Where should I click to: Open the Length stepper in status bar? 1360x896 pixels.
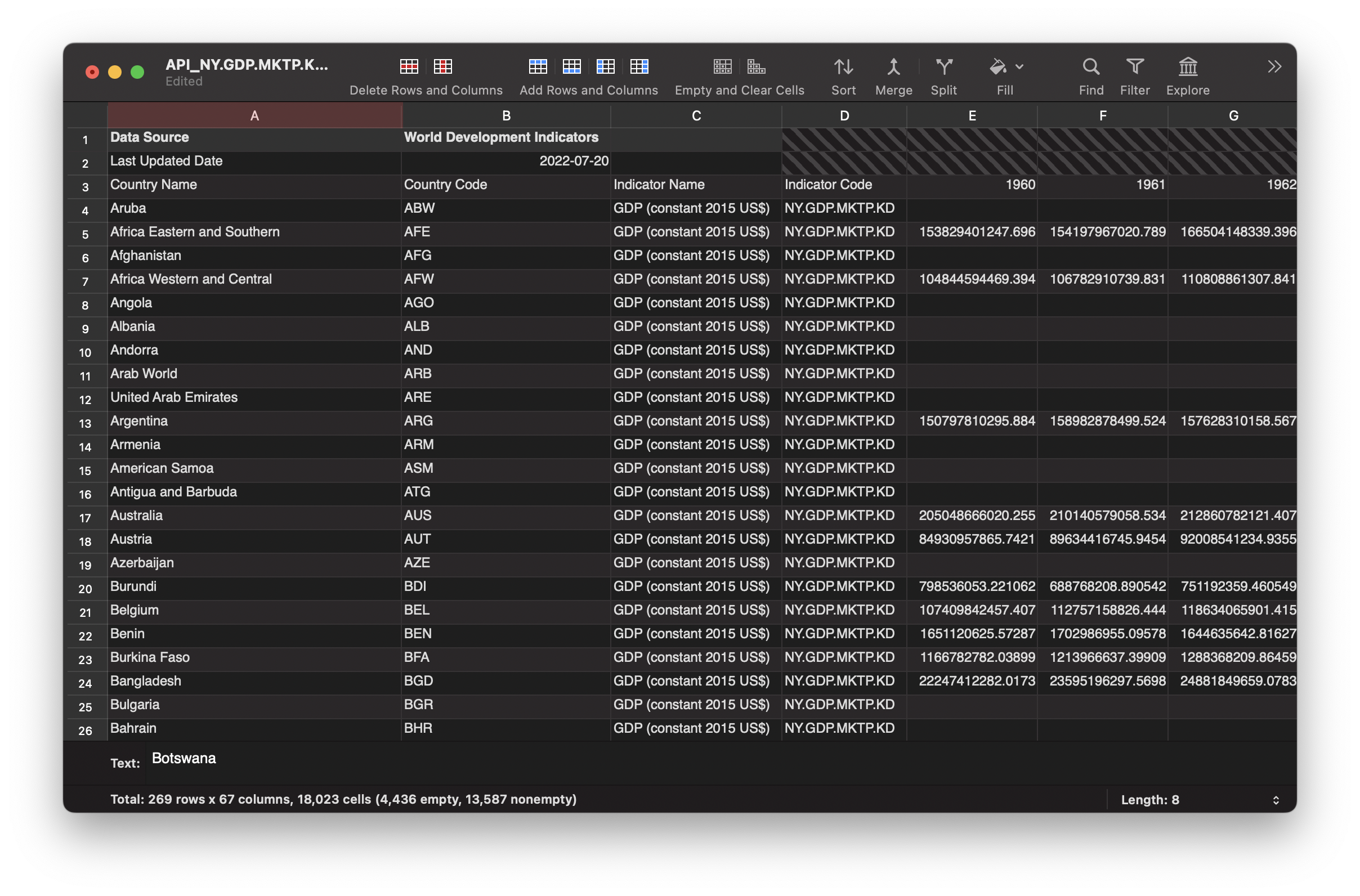click(1276, 800)
